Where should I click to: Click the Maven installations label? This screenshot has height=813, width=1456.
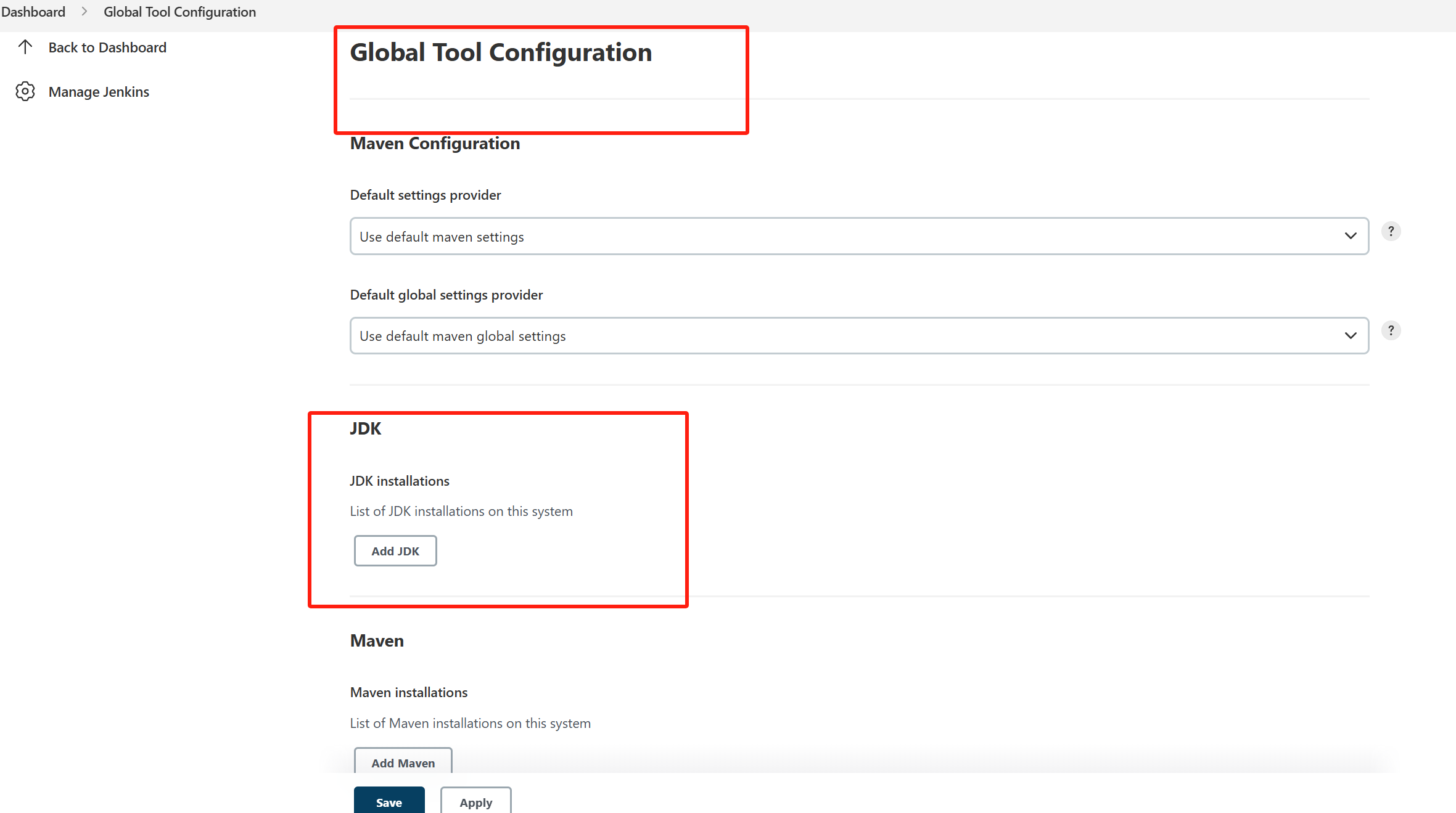pyautogui.click(x=409, y=692)
